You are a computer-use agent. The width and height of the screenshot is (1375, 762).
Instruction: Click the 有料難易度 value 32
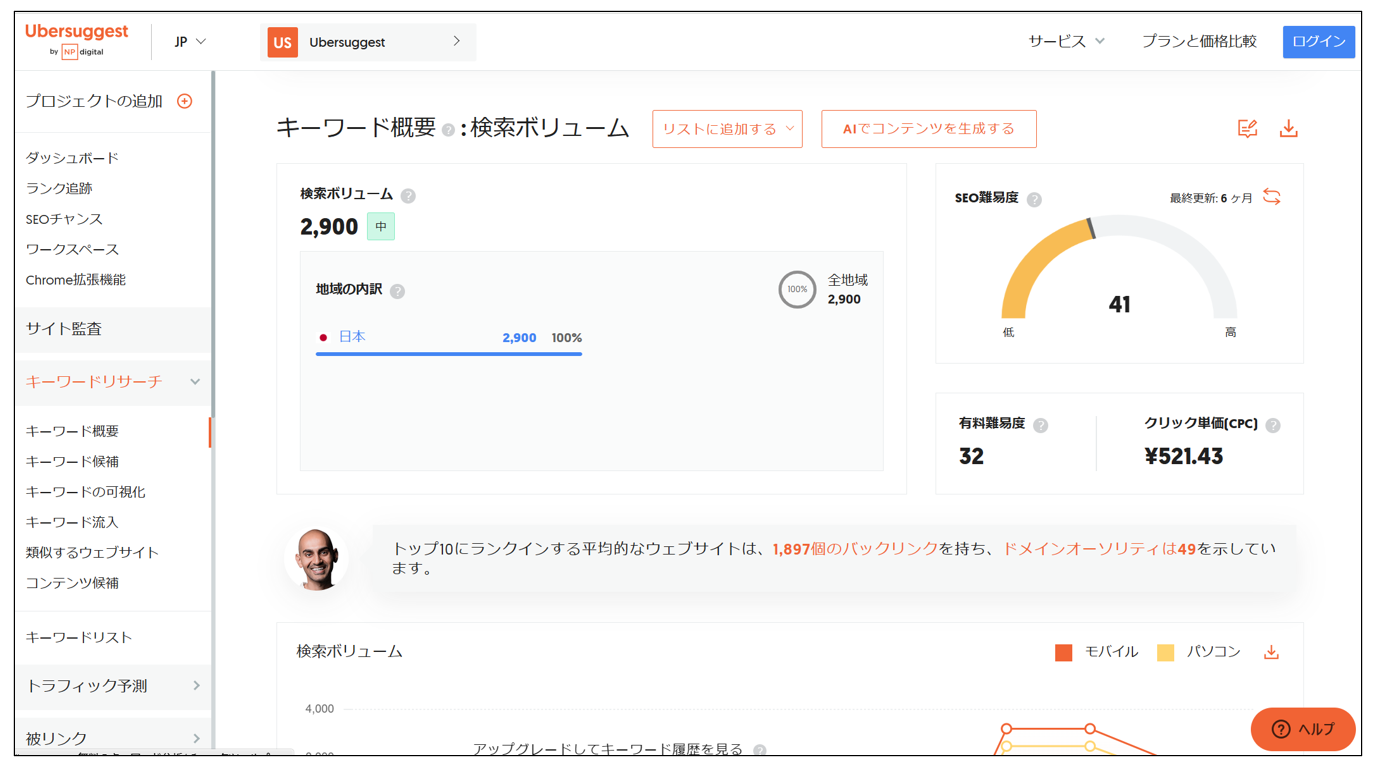971,457
